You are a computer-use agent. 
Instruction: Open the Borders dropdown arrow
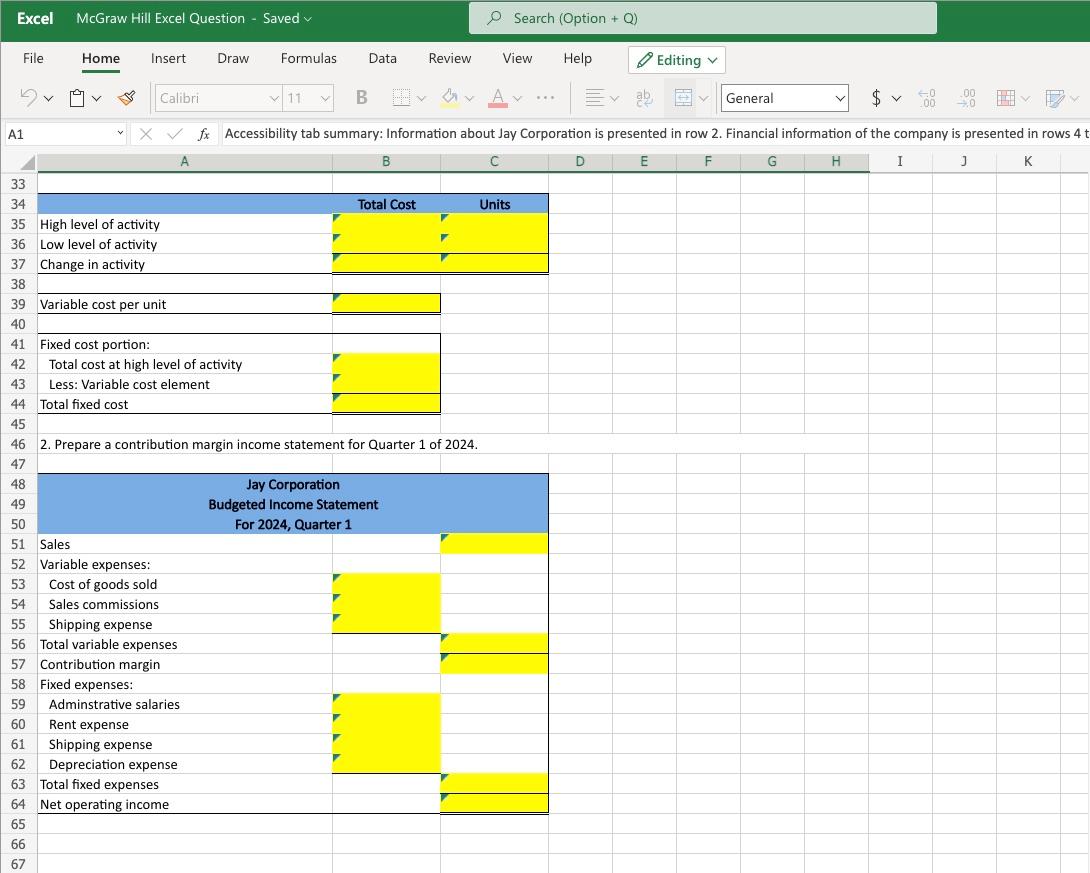(x=423, y=97)
